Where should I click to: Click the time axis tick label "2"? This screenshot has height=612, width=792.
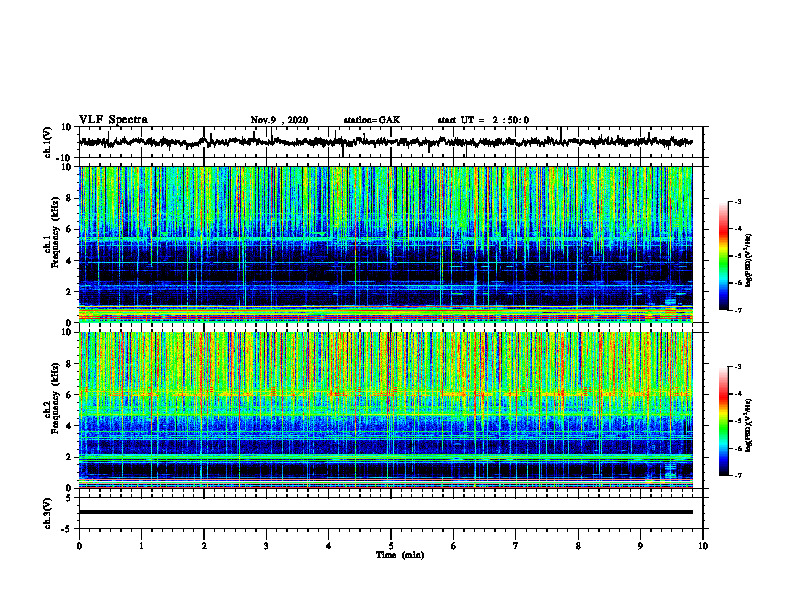point(204,546)
